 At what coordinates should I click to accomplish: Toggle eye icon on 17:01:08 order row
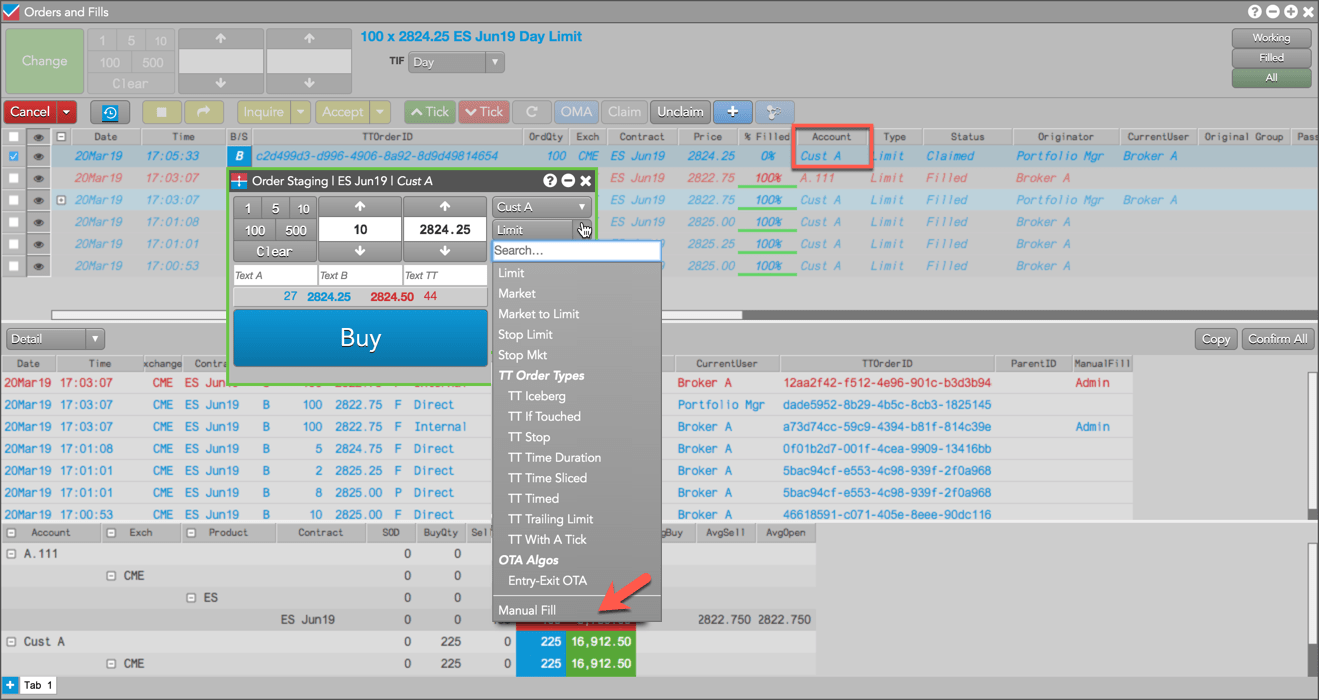point(39,222)
